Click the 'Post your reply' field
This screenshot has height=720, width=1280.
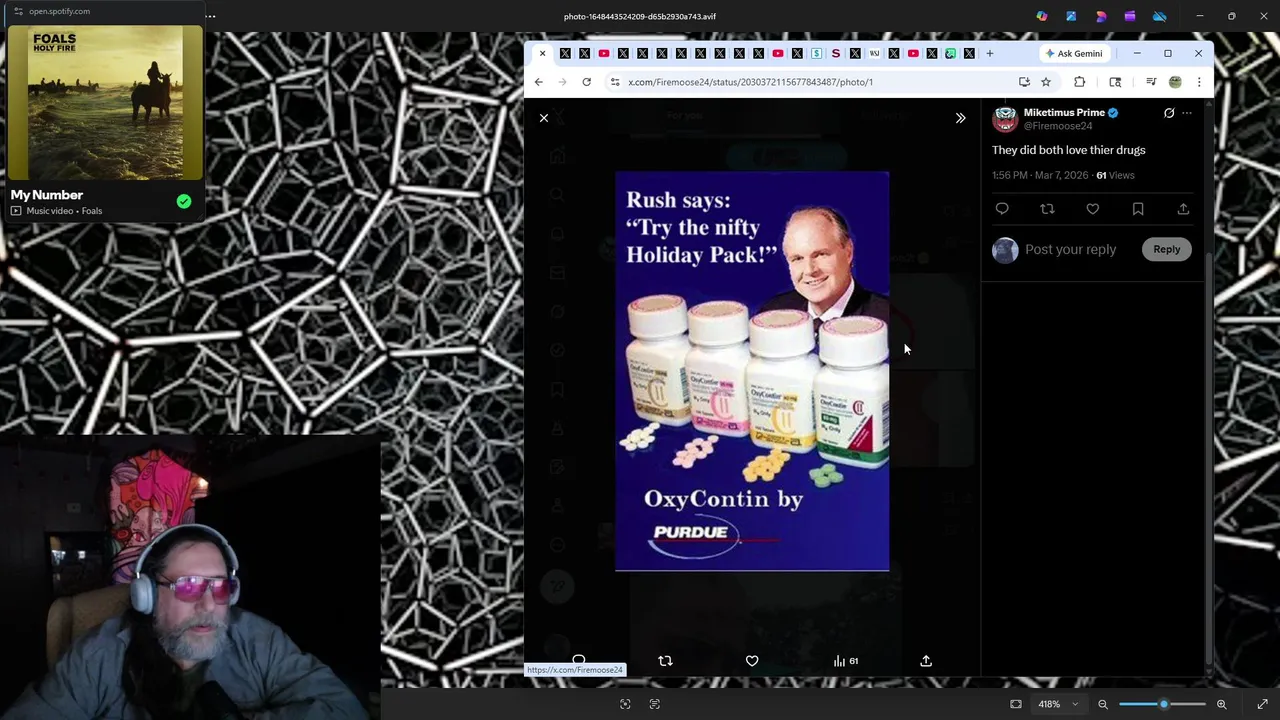click(1071, 249)
